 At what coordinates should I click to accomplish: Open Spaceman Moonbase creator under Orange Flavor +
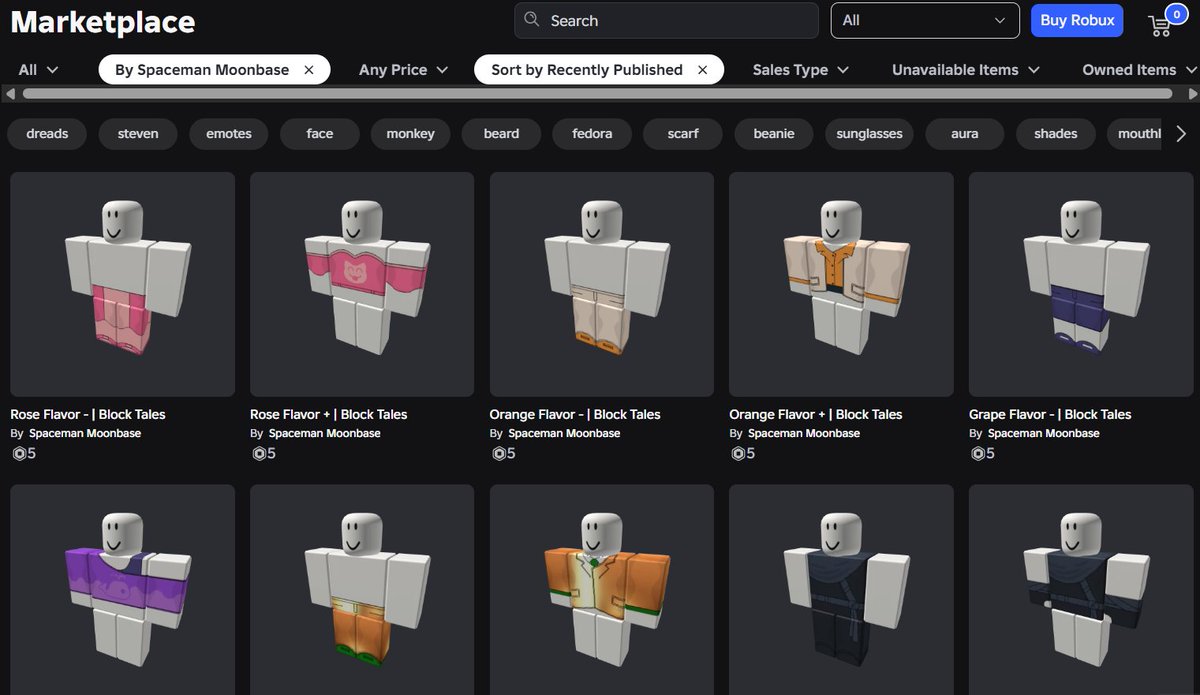[804, 433]
